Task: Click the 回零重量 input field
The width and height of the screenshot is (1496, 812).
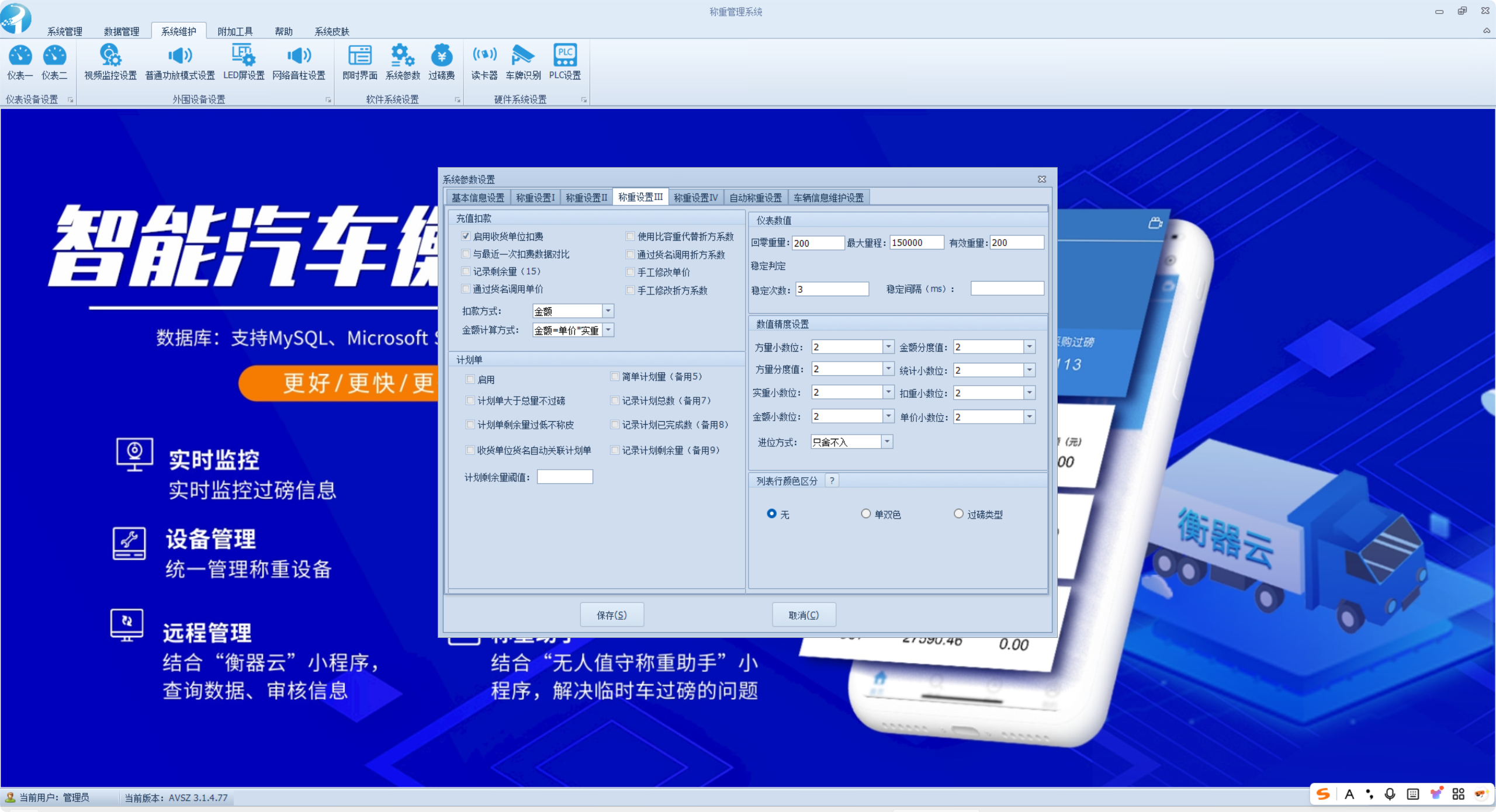Action: click(x=818, y=243)
